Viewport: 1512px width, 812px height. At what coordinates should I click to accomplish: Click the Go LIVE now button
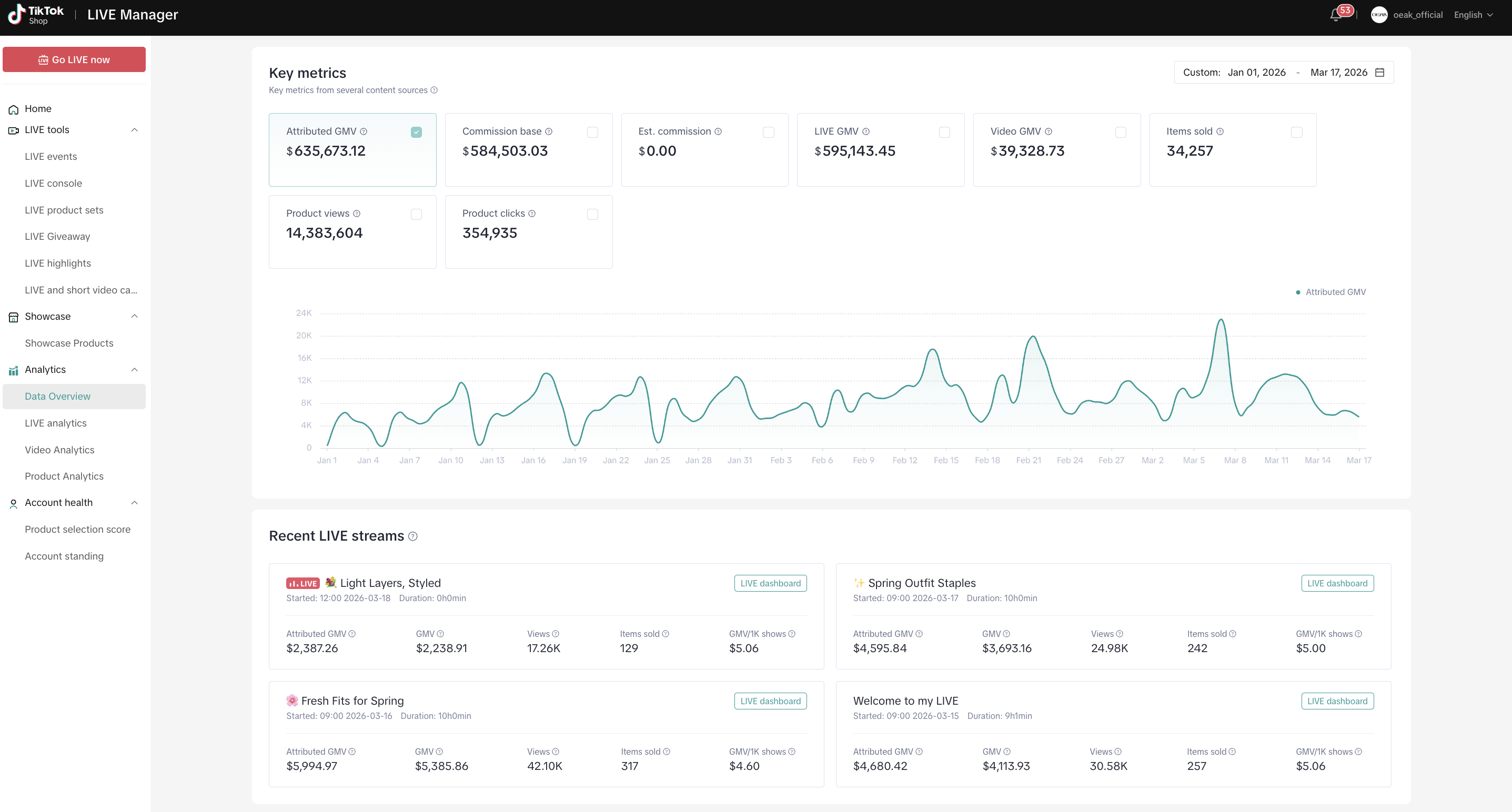[74, 60]
